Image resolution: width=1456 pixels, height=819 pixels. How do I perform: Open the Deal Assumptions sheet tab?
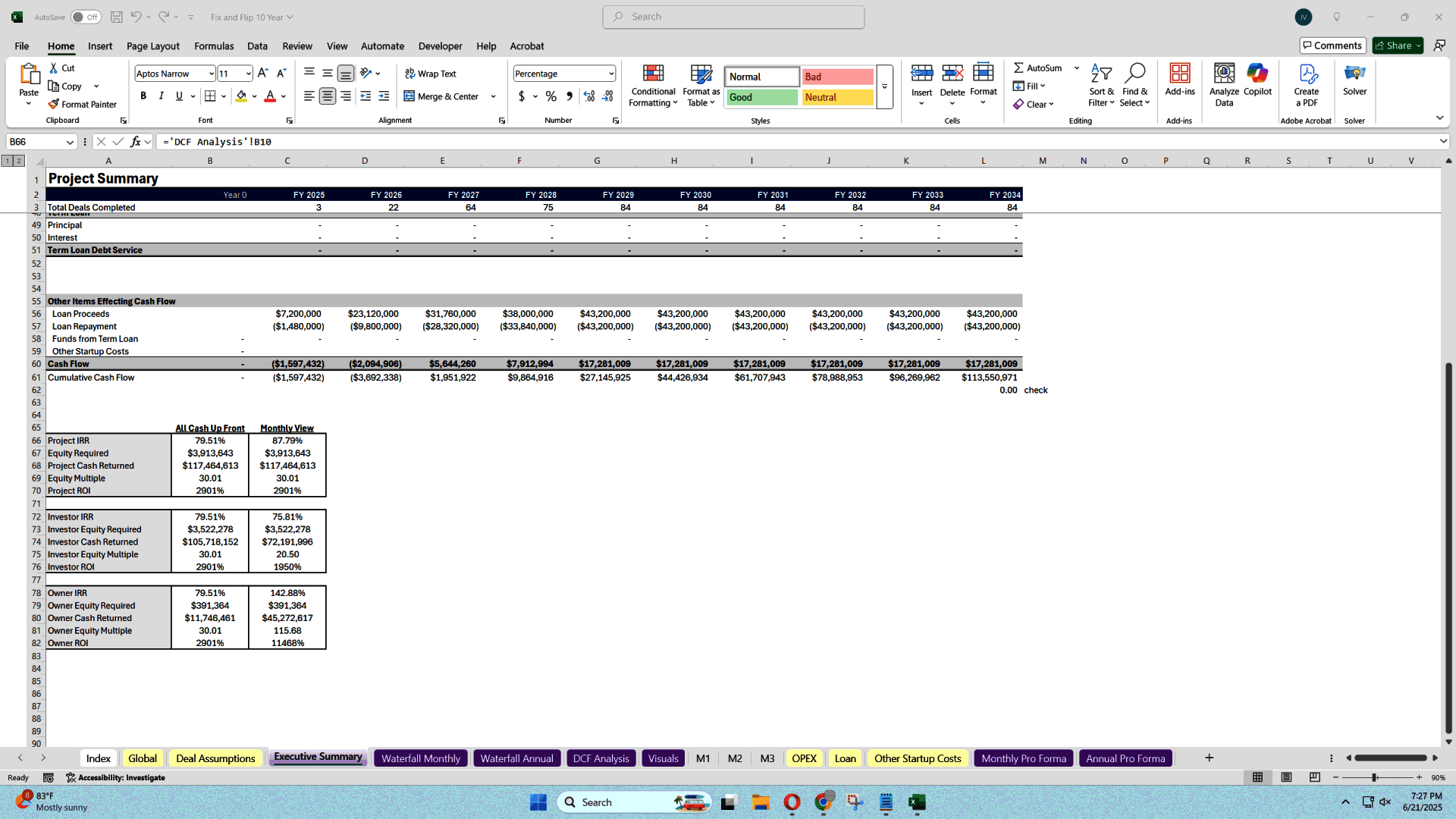coord(215,758)
